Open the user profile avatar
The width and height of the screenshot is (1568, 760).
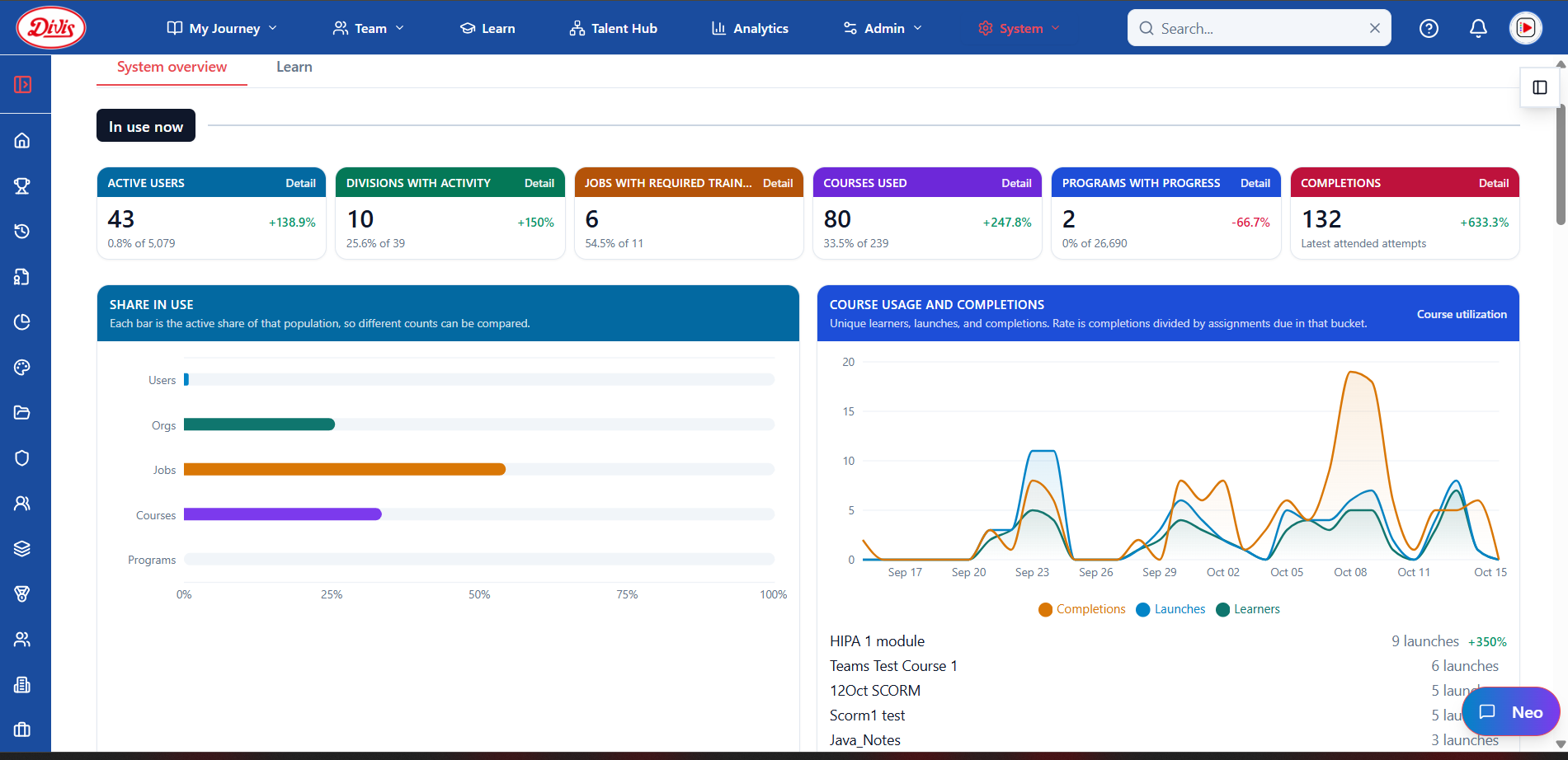tap(1526, 28)
